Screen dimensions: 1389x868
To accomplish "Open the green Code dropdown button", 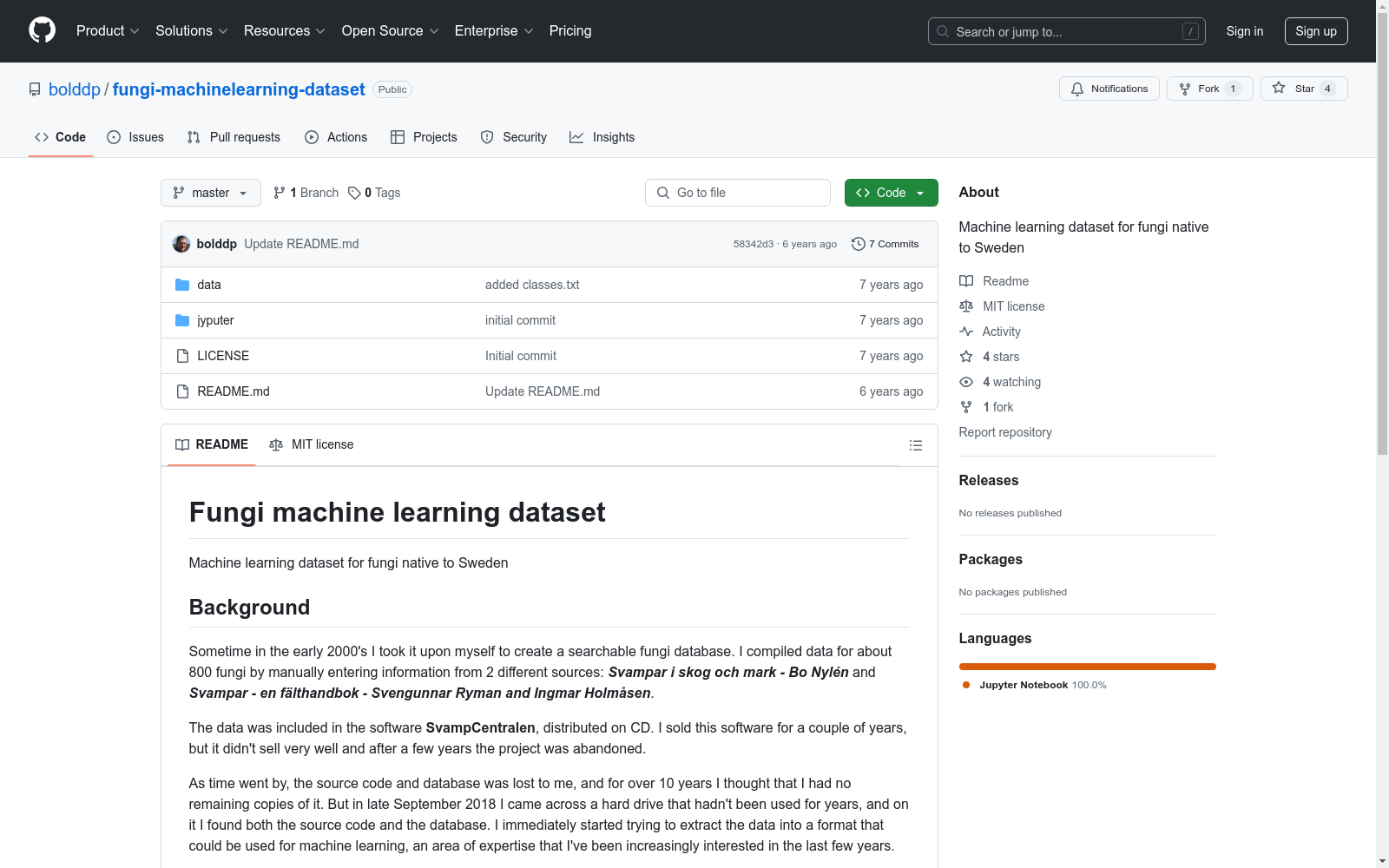I will click(891, 193).
